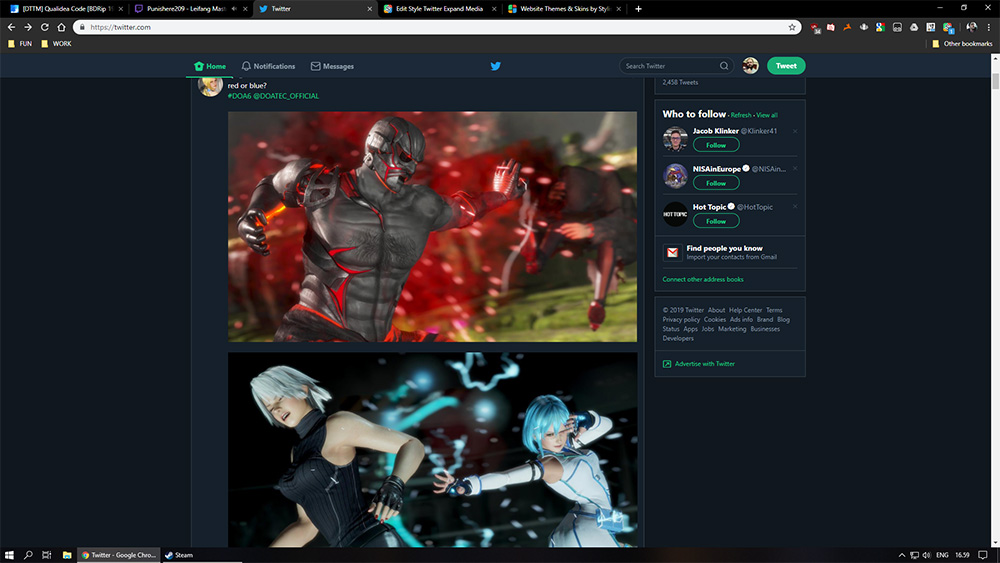Click Connect other address books
This screenshot has width=1000, height=563.
[703, 279]
